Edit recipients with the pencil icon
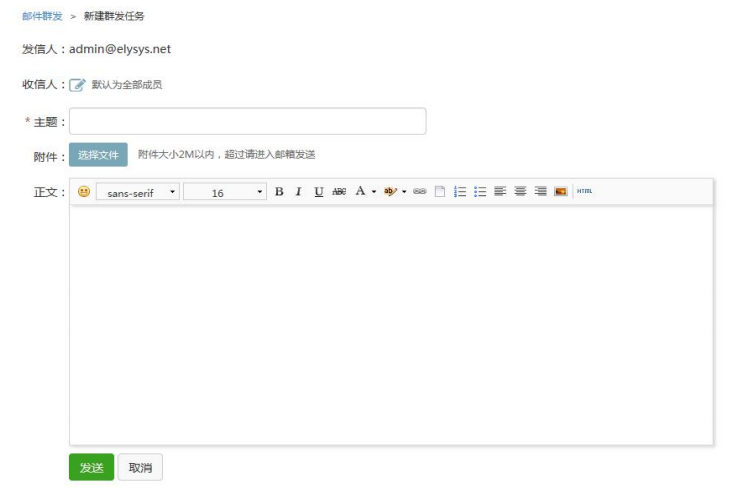 [77, 85]
